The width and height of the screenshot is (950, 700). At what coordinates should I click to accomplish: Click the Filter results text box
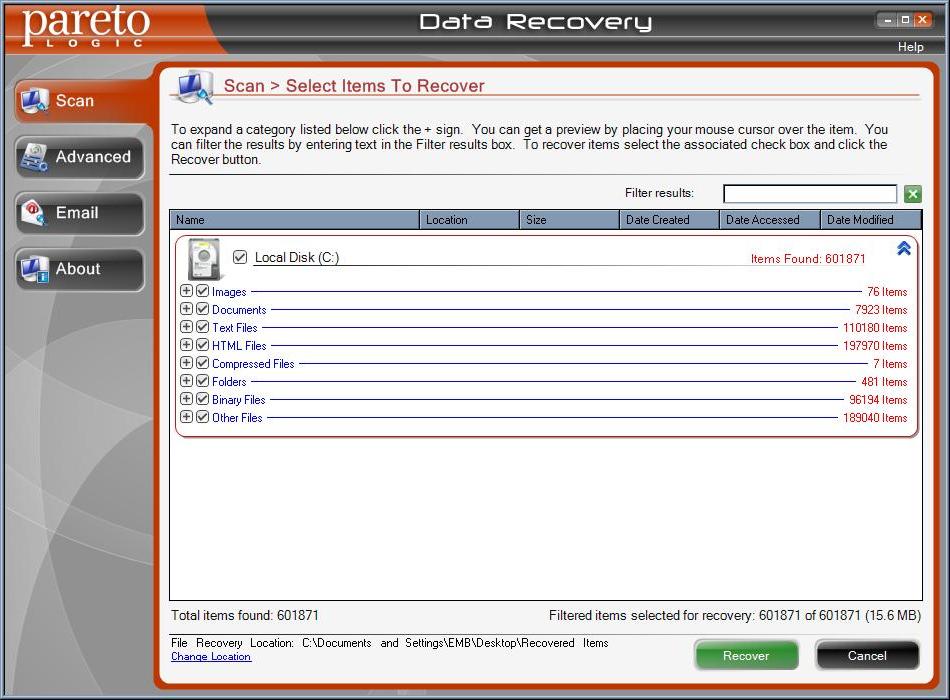point(809,194)
